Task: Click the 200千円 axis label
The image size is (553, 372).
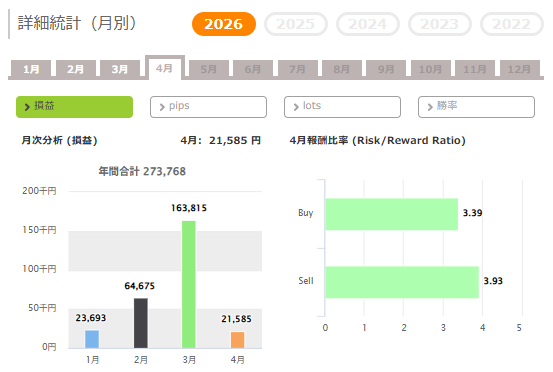Action: [39, 191]
